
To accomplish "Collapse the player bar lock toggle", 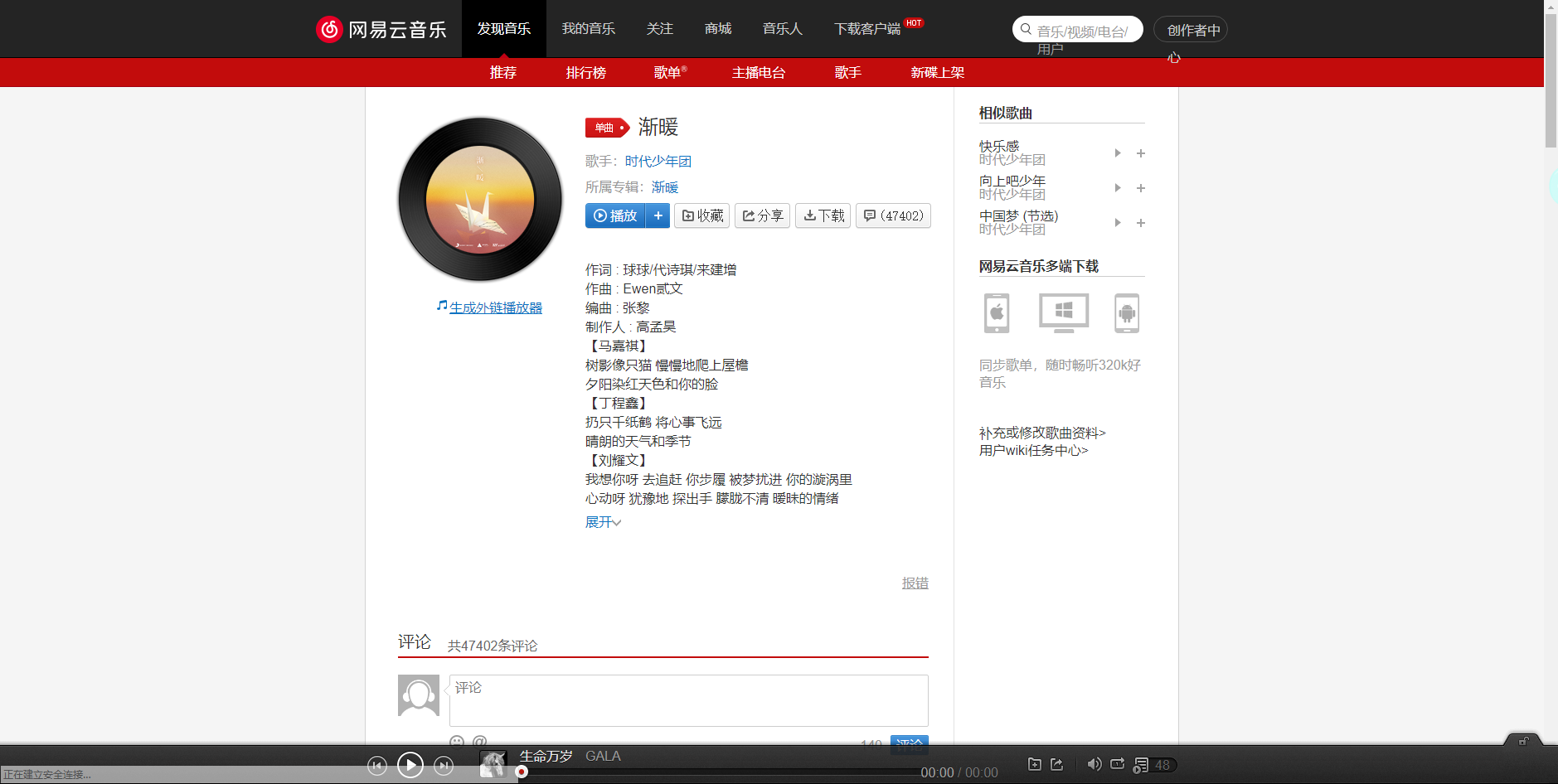I will tap(1524, 742).
